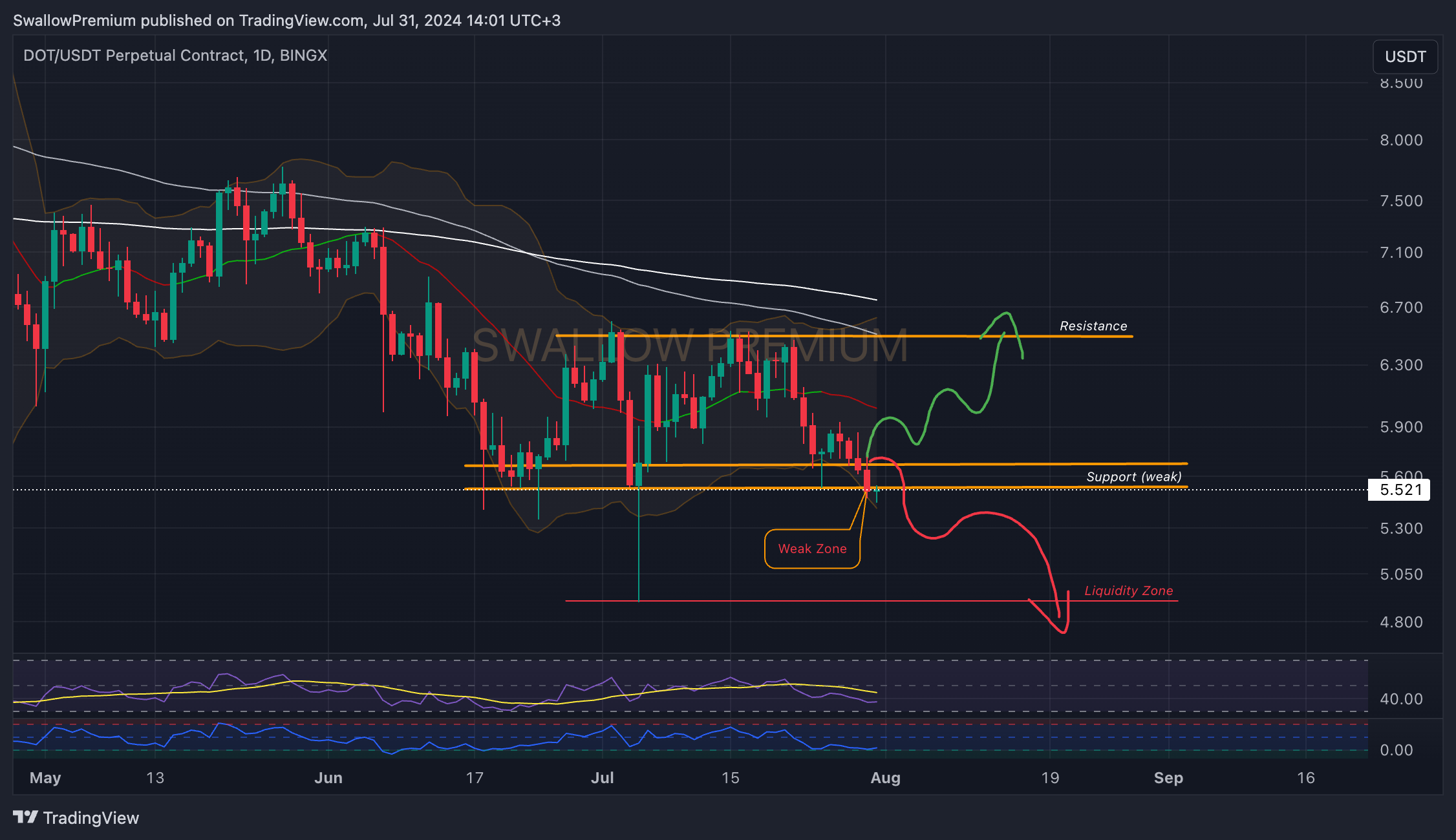1456x840 pixels.
Task: Click the Sep date axis label
Action: click(1169, 778)
